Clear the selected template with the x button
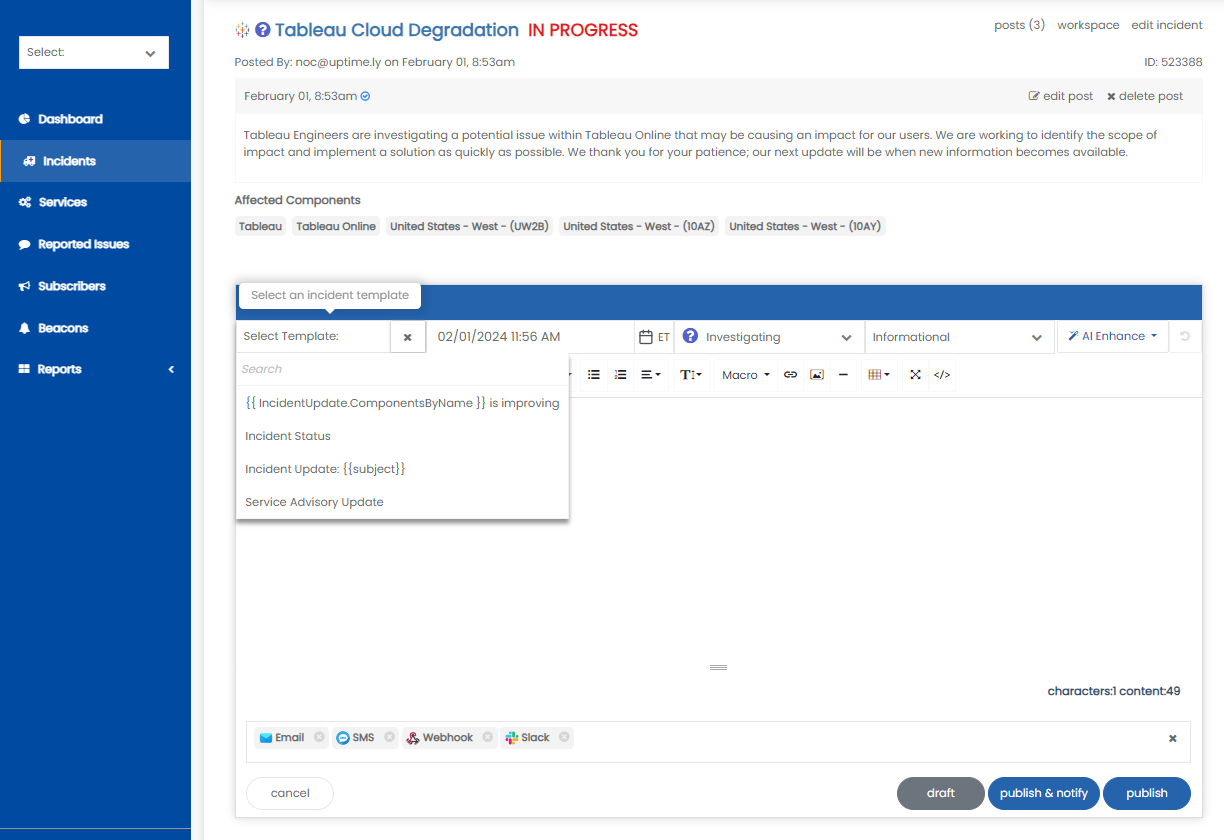Viewport: 1224px width, 840px height. 407,337
